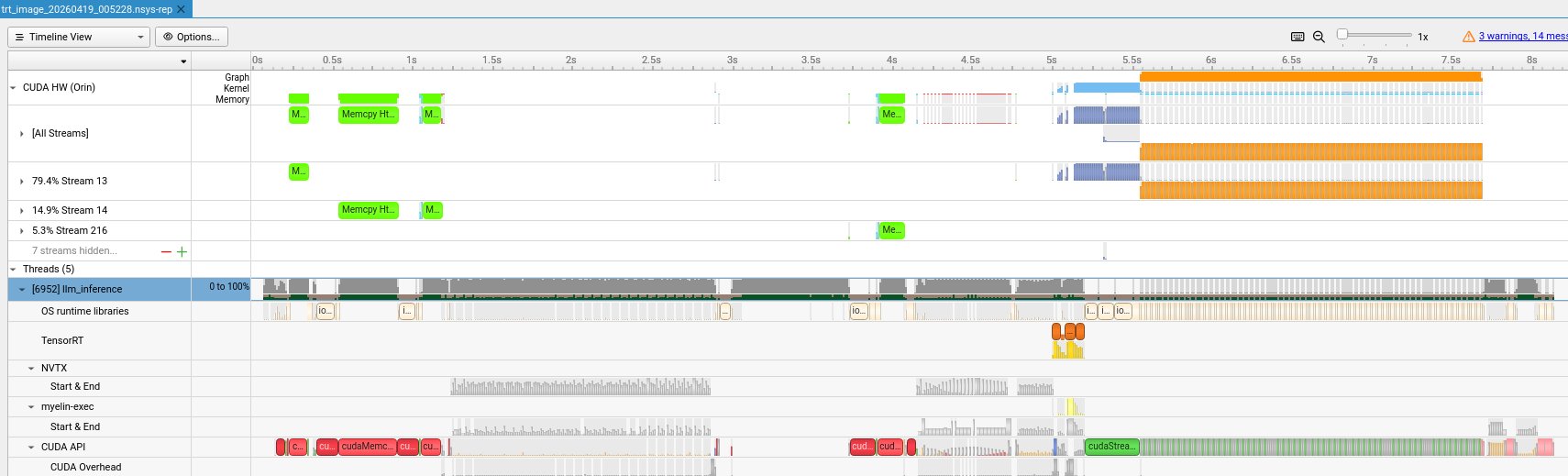Click the orange Graph bar in CUDA HW
Image resolution: width=1568 pixels, height=476 pixels.
pos(1311,77)
